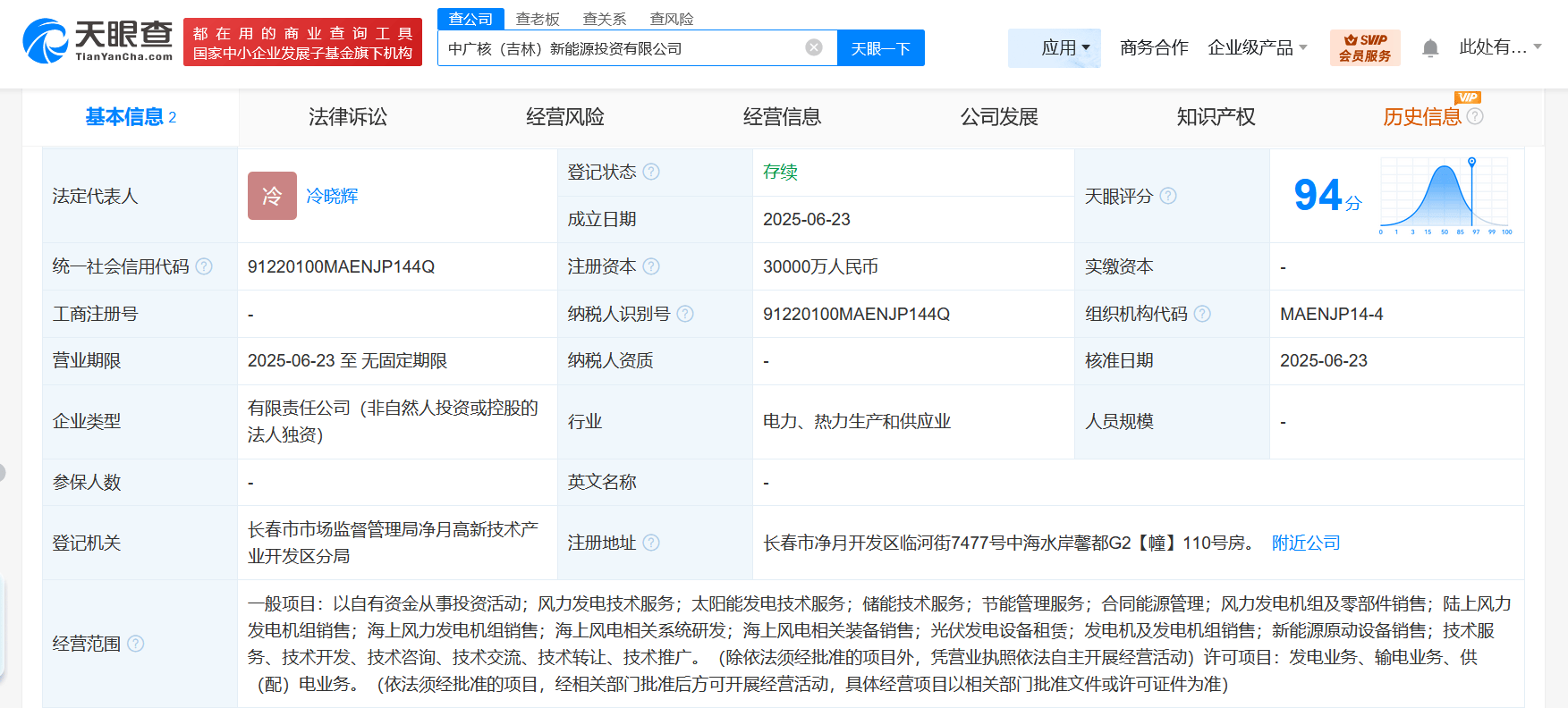Click into the company search input field
The image size is (1568, 708).
[617, 48]
